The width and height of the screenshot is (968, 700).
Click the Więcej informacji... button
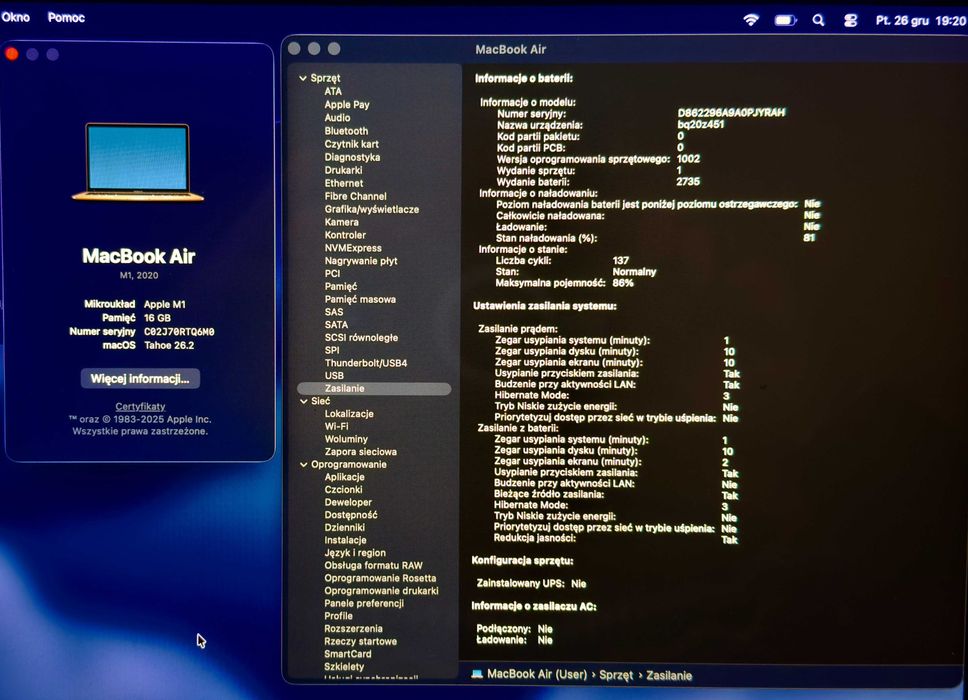click(x=140, y=378)
